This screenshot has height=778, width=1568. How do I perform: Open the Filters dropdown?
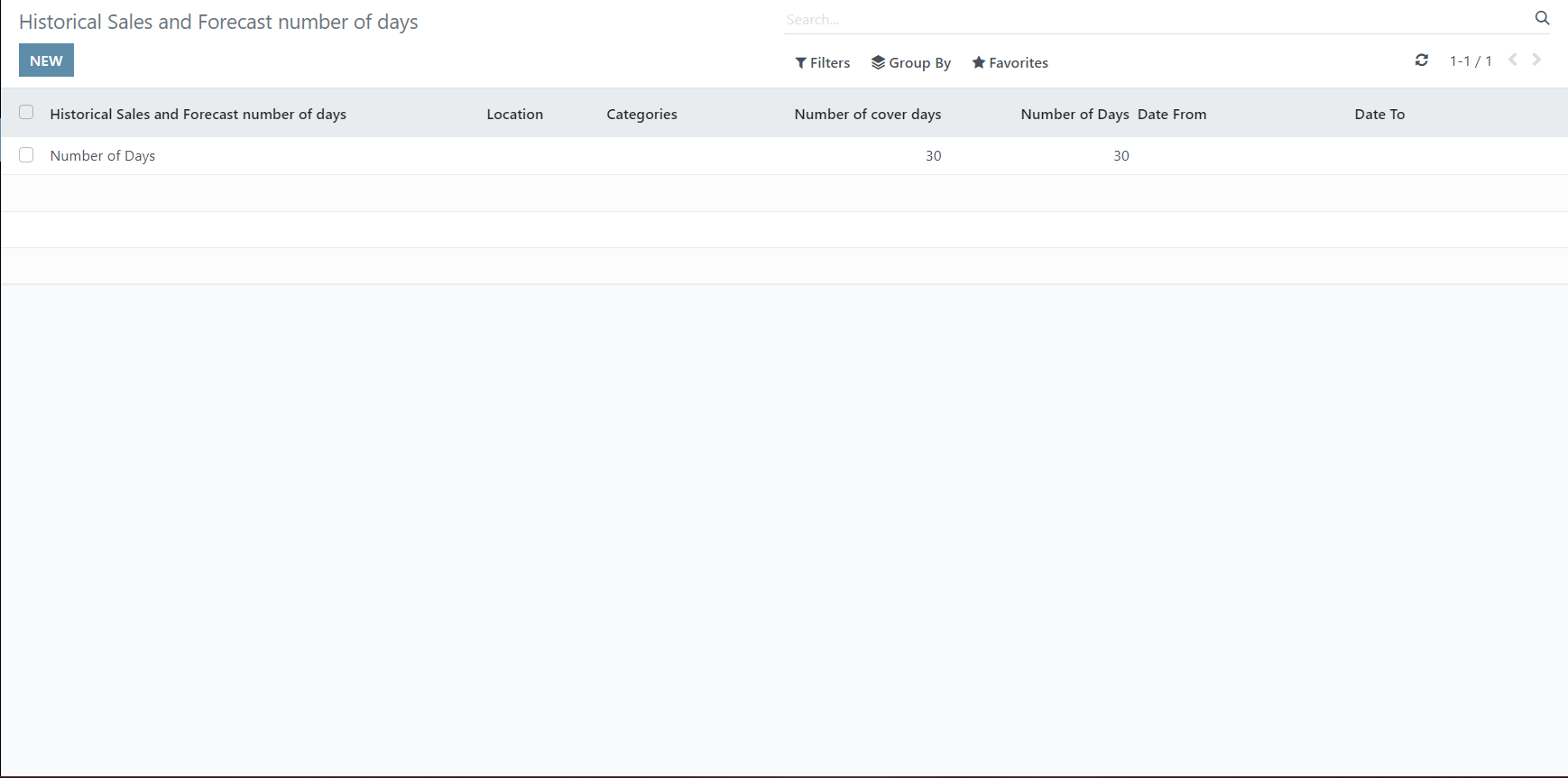[x=823, y=62]
